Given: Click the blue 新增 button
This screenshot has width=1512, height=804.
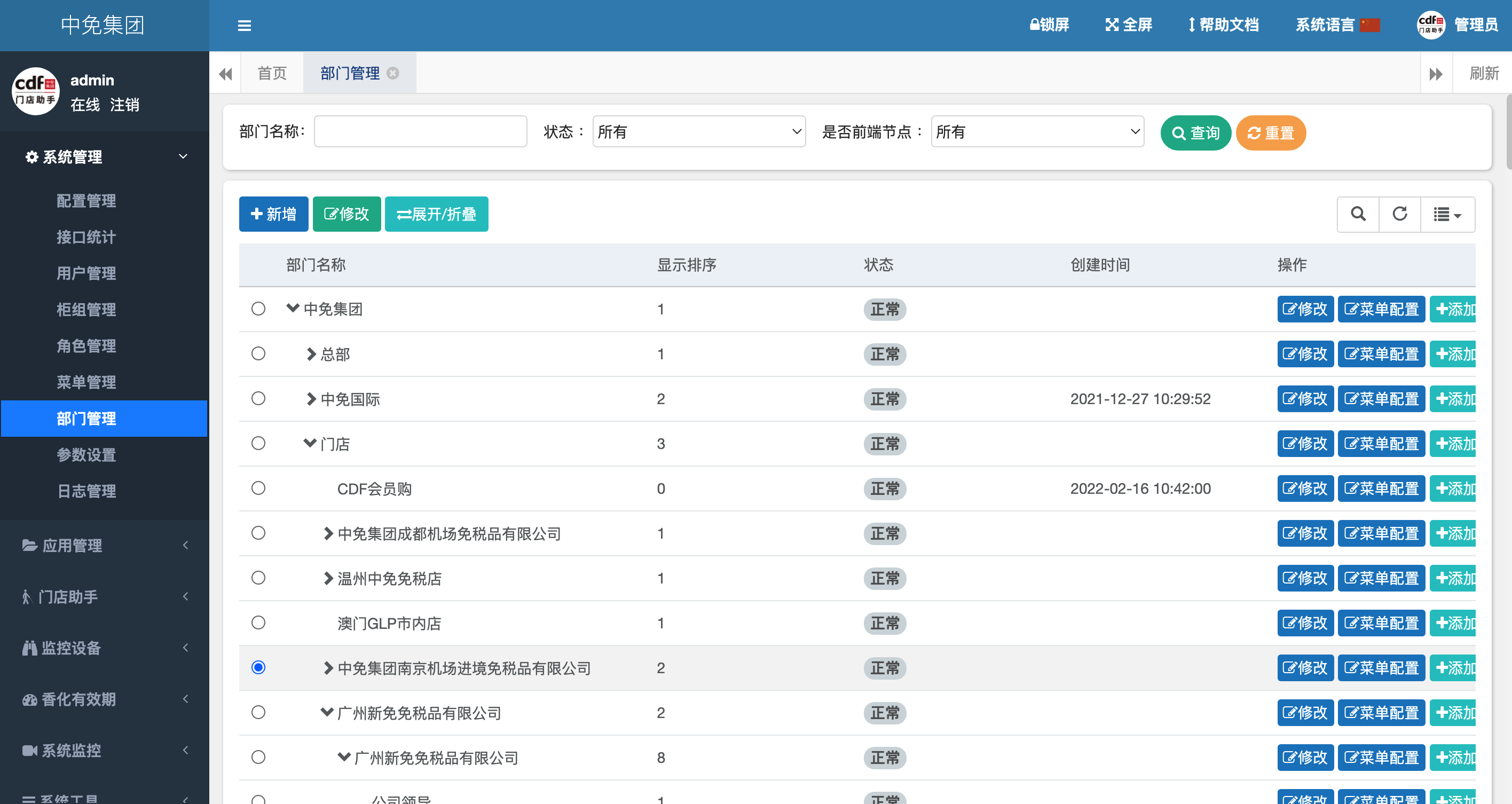Looking at the screenshot, I should click(273, 214).
